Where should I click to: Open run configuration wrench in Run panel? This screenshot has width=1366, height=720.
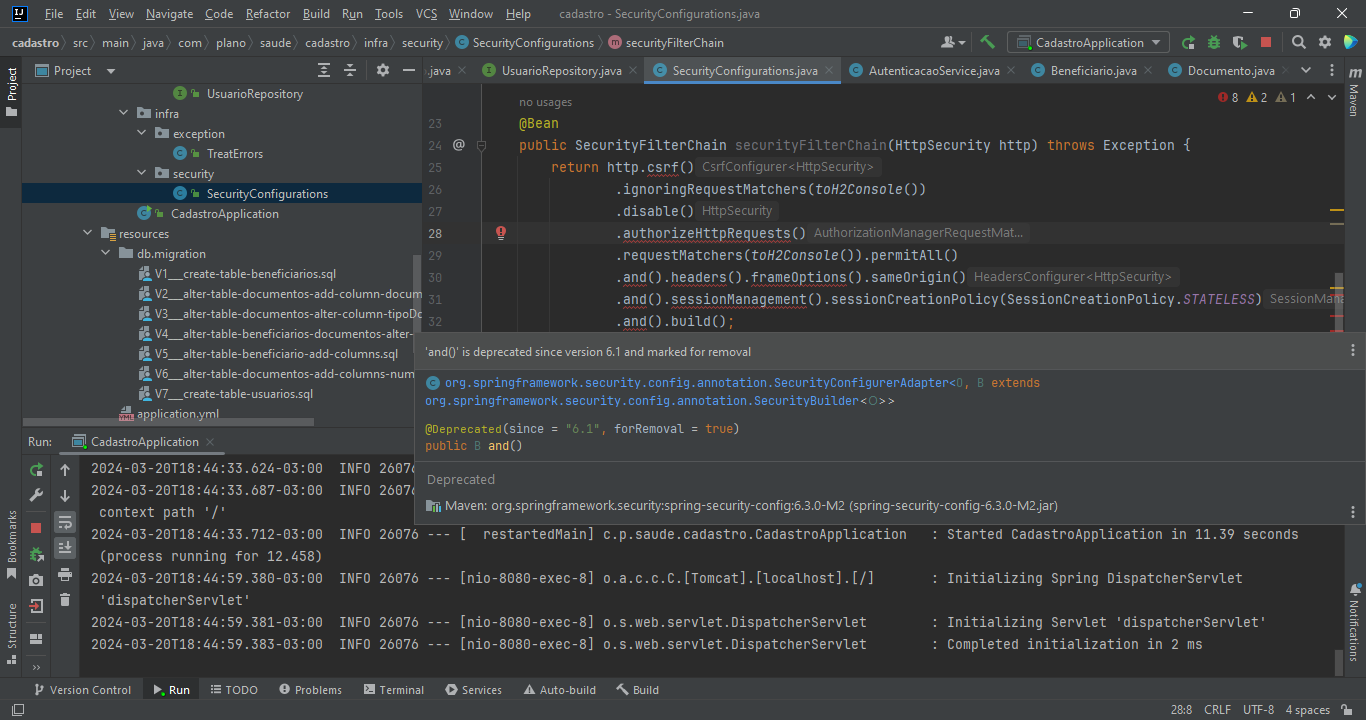tap(36, 496)
